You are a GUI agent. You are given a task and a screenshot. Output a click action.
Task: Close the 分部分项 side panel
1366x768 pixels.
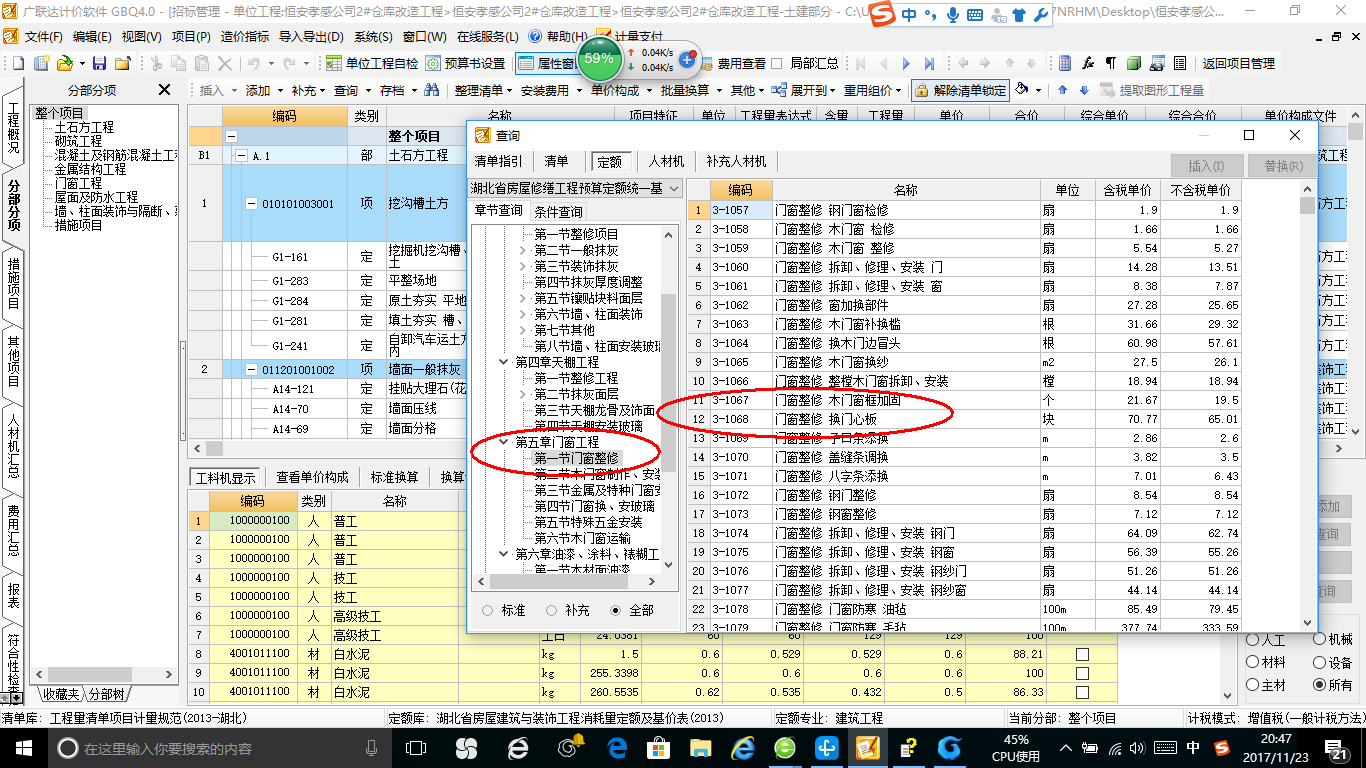[x=165, y=90]
